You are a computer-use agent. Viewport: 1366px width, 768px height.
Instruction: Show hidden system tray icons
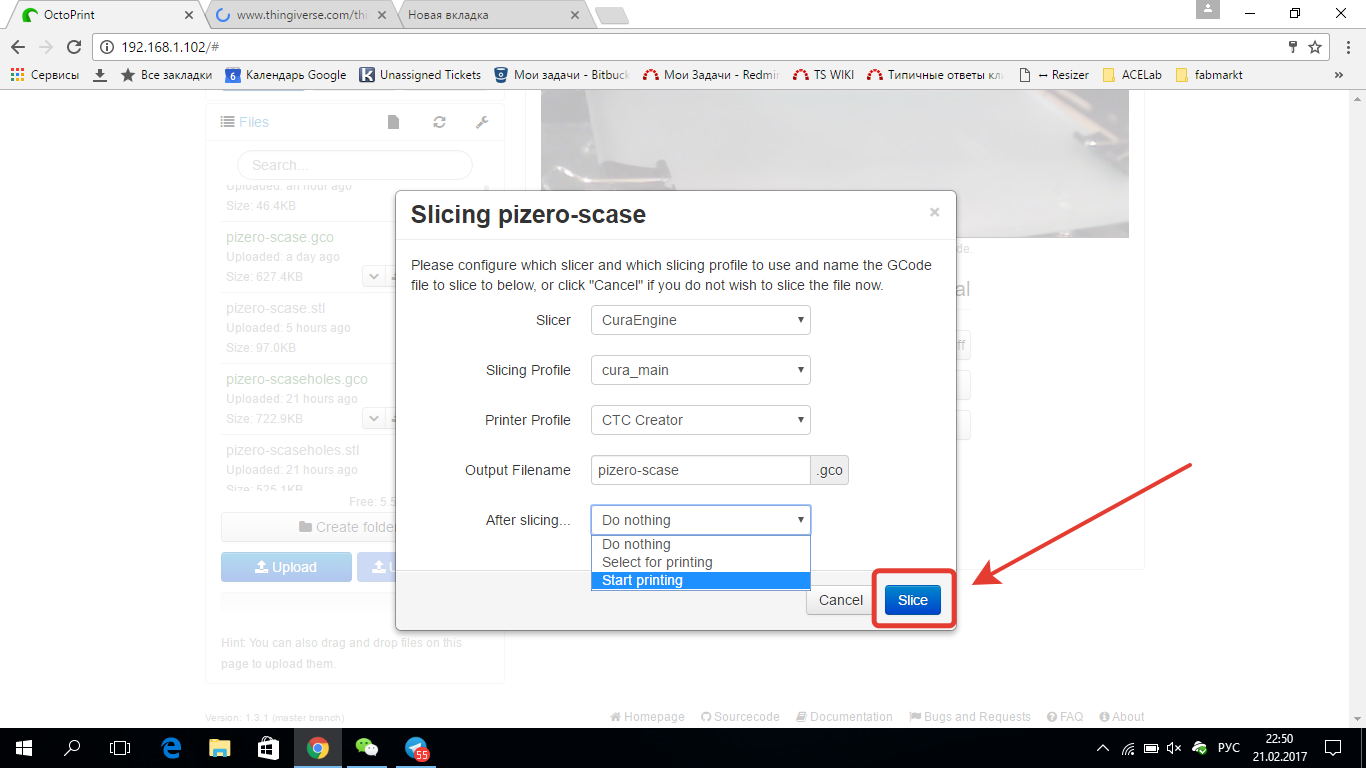[x=1103, y=748]
